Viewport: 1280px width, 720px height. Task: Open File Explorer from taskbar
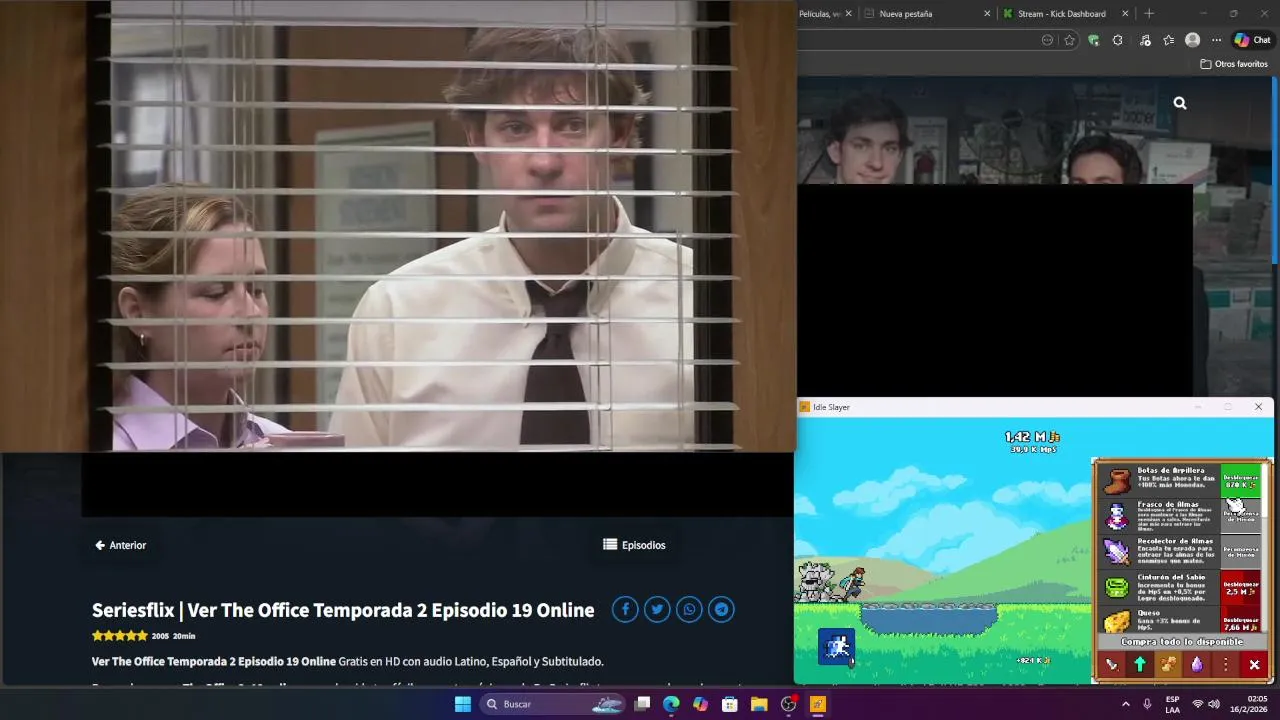click(759, 704)
